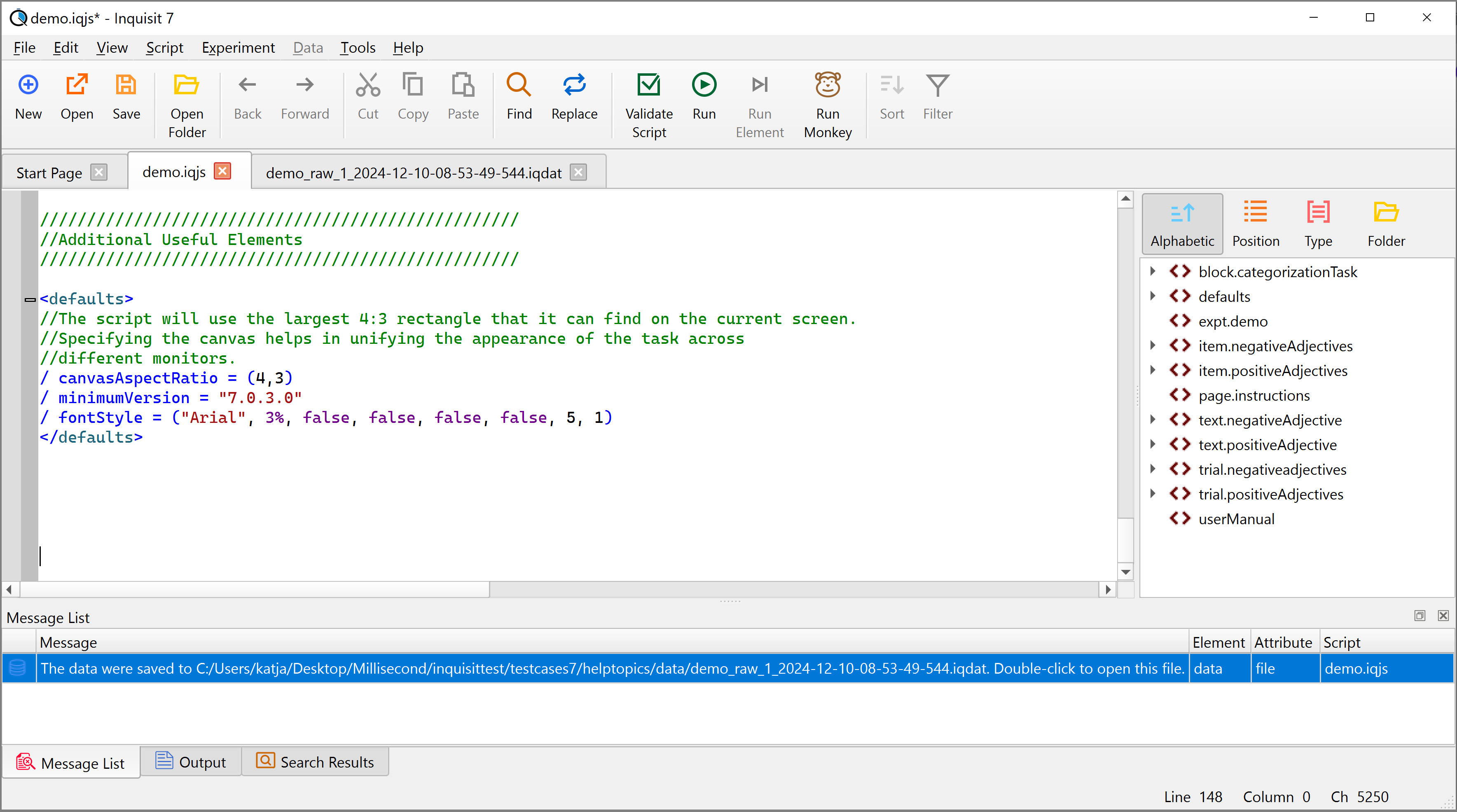The image size is (1457, 812).
Task: Validate Script using checkmark icon
Action: coord(649,105)
